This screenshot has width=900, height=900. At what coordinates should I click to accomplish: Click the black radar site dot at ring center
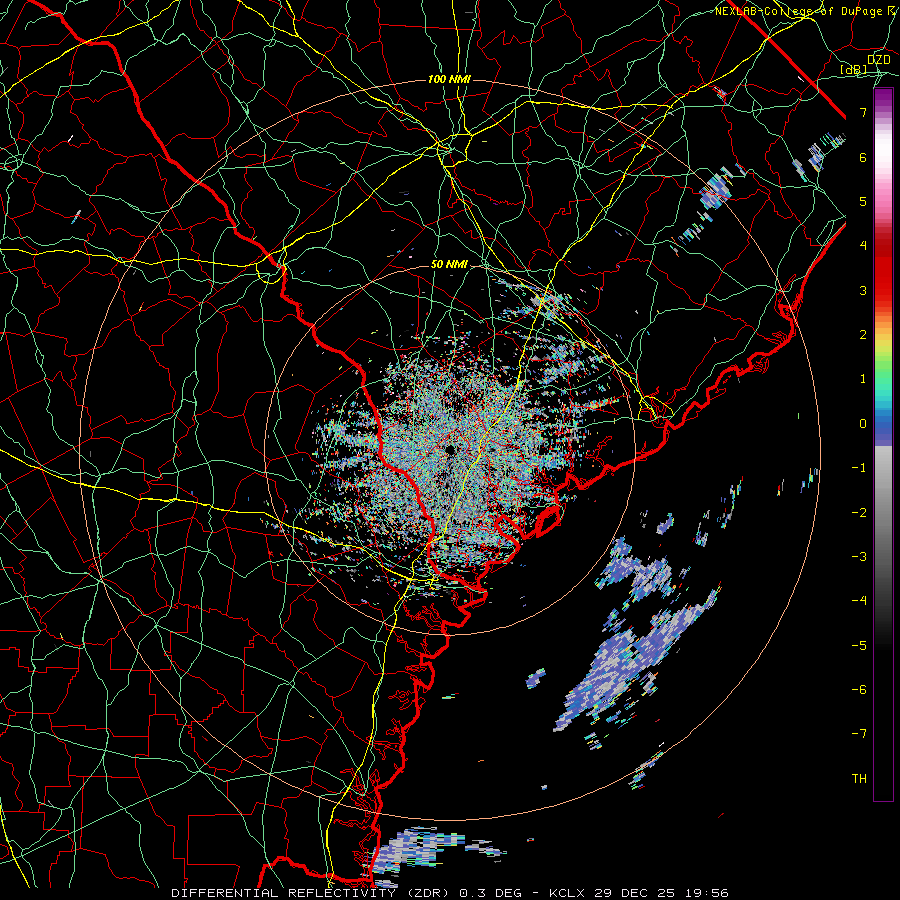[x=449, y=449]
